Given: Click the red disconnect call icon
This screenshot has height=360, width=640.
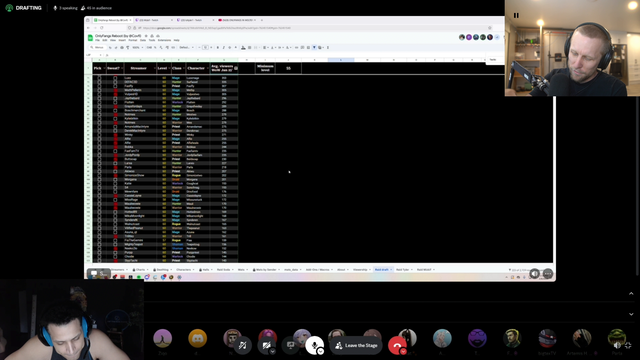Looking at the screenshot, I should pyautogui.click(x=397, y=346).
